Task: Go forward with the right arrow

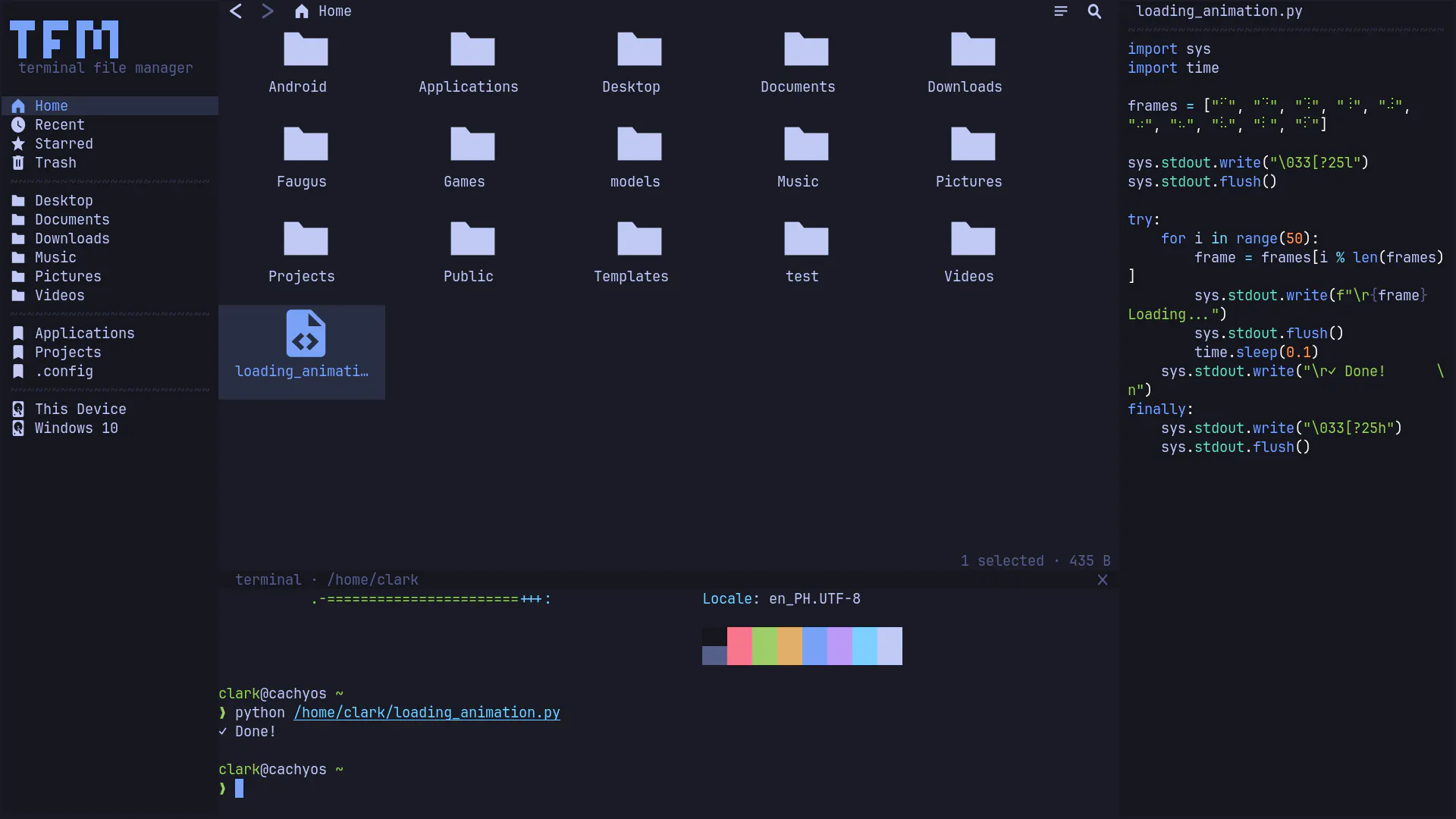Action: [267, 11]
